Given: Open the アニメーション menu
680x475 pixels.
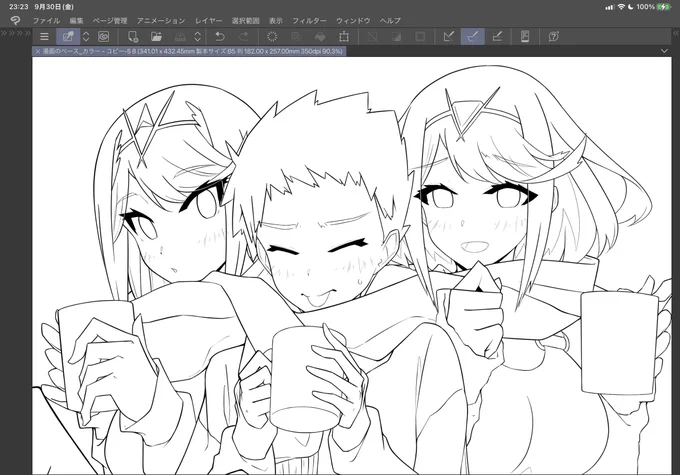Looking at the screenshot, I should (161, 21).
